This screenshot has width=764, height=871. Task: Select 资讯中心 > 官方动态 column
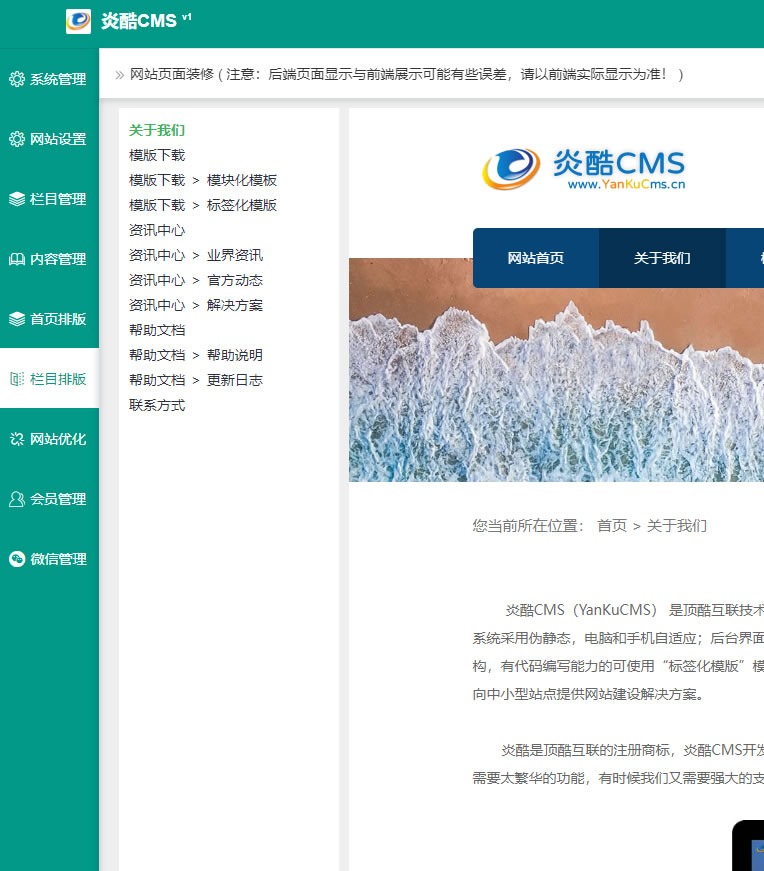[196, 280]
